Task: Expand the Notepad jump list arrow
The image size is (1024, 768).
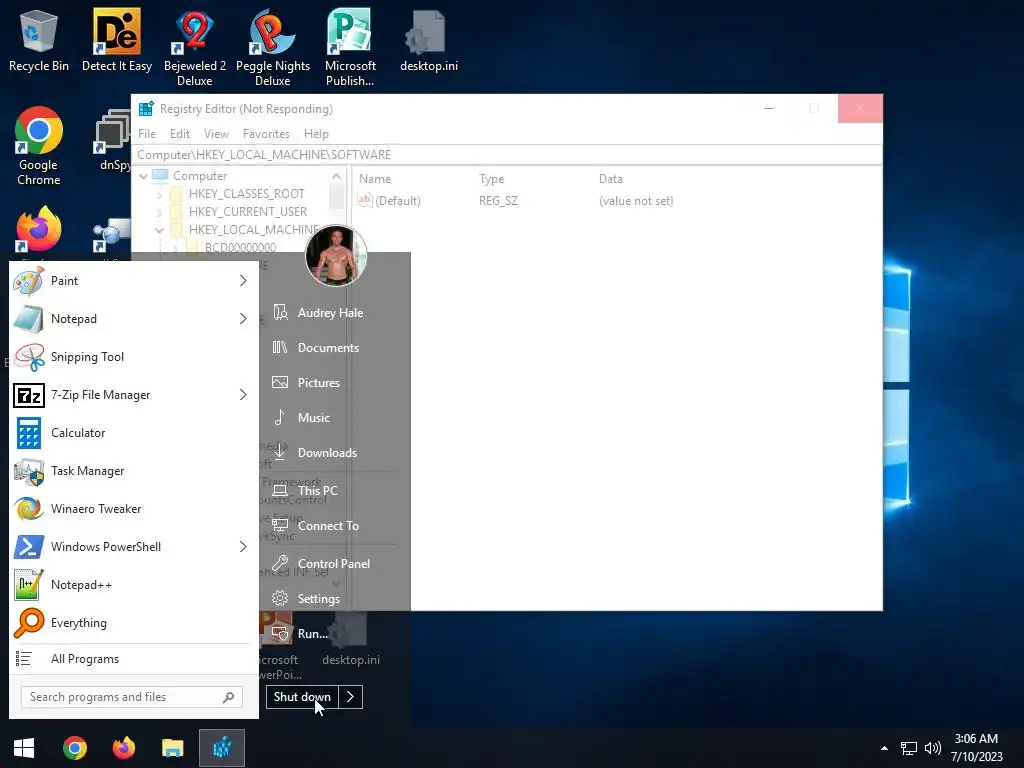Action: [243, 319]
